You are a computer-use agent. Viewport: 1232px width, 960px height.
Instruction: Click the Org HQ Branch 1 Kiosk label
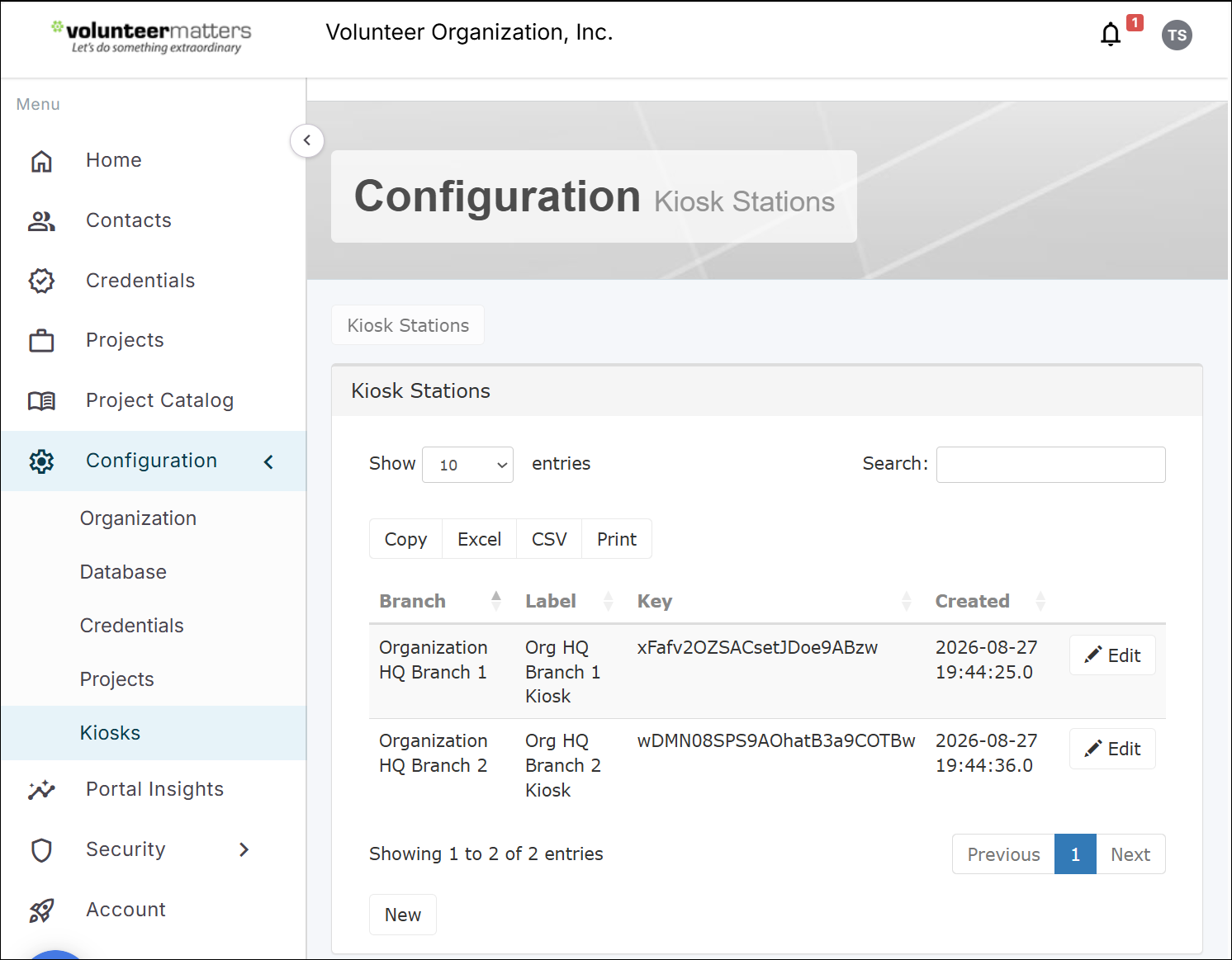point(563,672)
